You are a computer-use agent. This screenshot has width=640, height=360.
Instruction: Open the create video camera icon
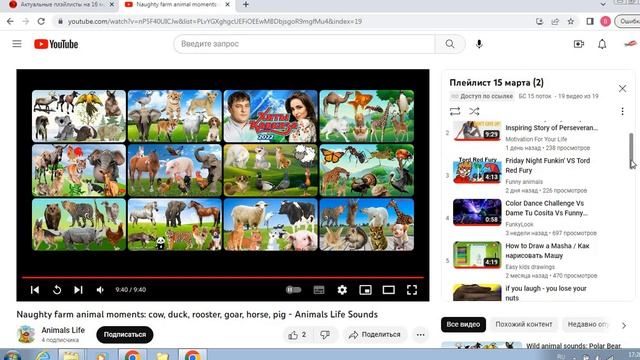[x=579, y=44]
